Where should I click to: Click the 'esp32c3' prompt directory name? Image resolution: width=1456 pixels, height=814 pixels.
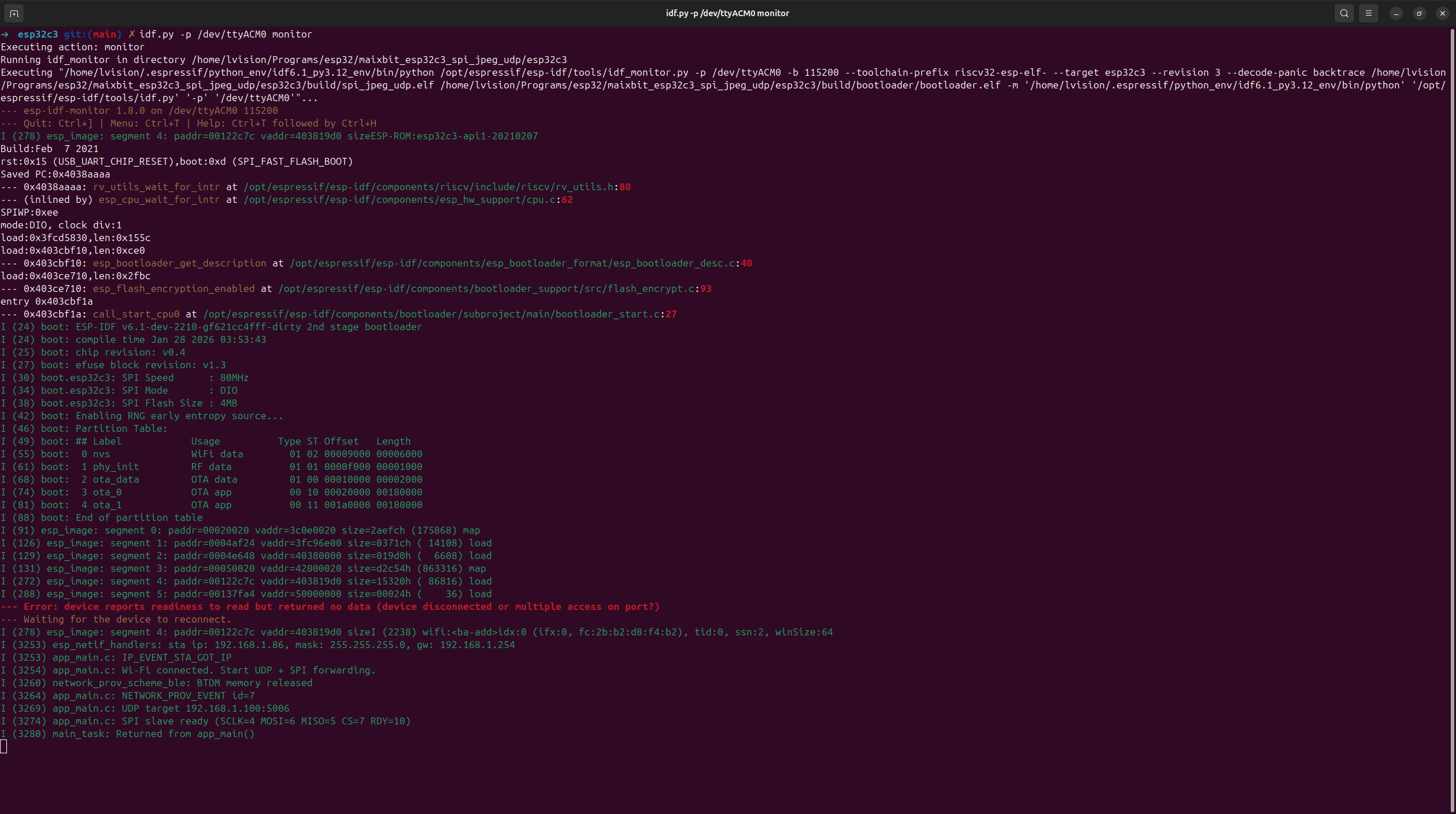pos(38,34)
